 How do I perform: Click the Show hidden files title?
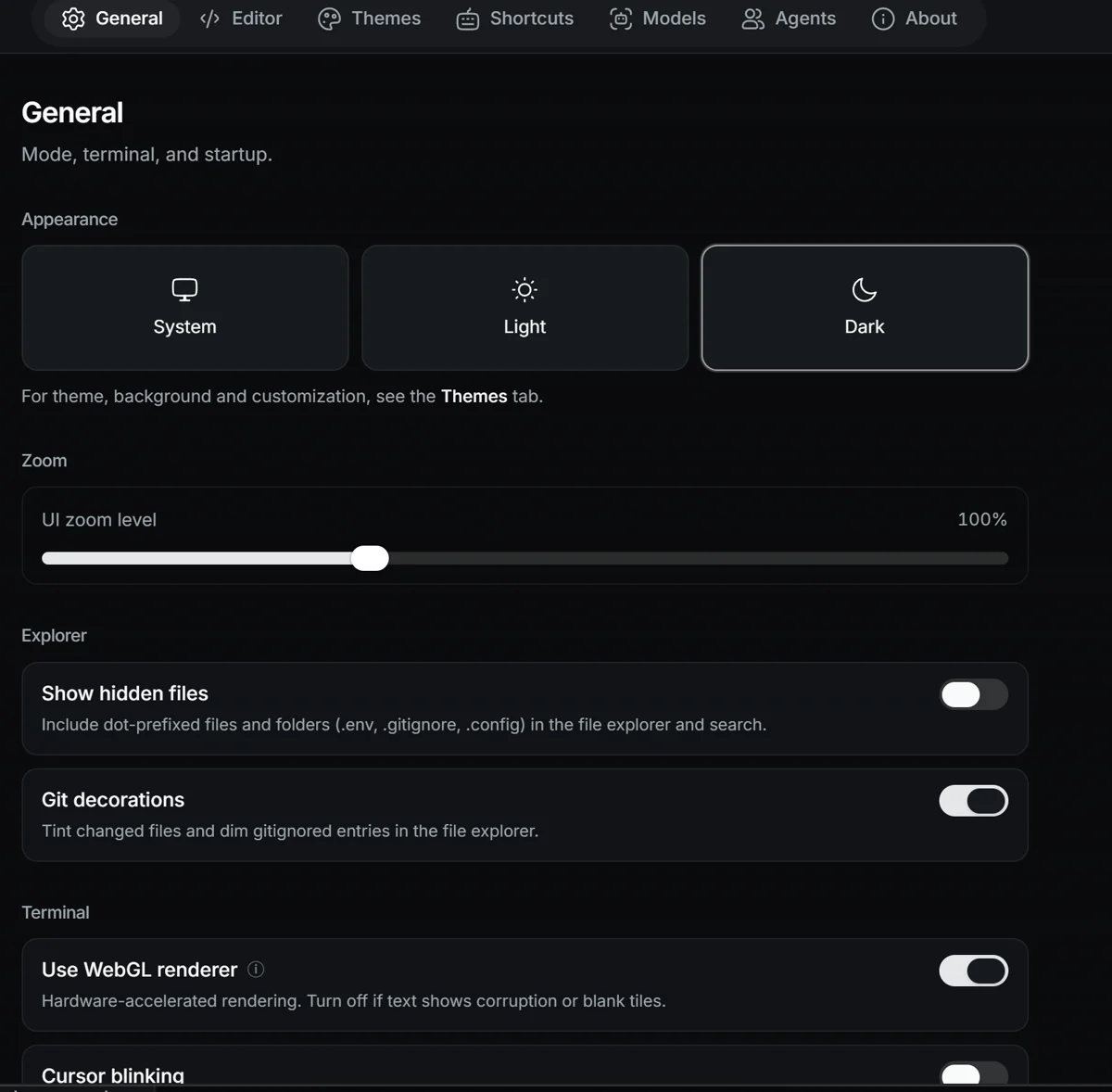[125, 693]
